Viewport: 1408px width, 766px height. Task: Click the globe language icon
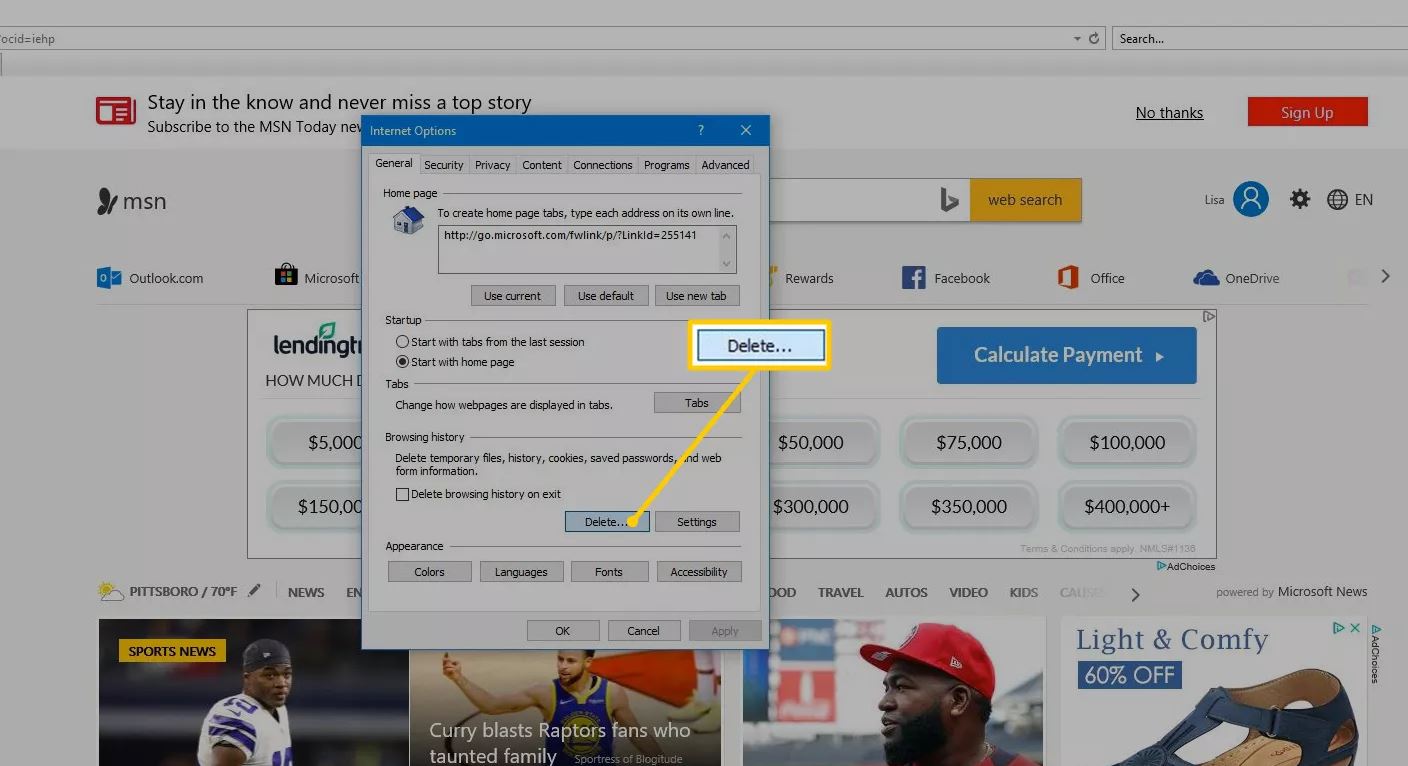coord(1337,200)
